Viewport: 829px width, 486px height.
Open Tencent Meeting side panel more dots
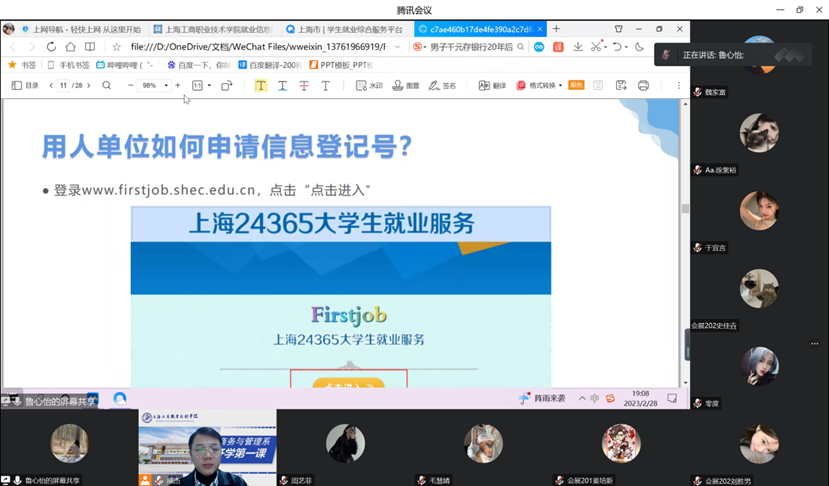click(815, 344)
